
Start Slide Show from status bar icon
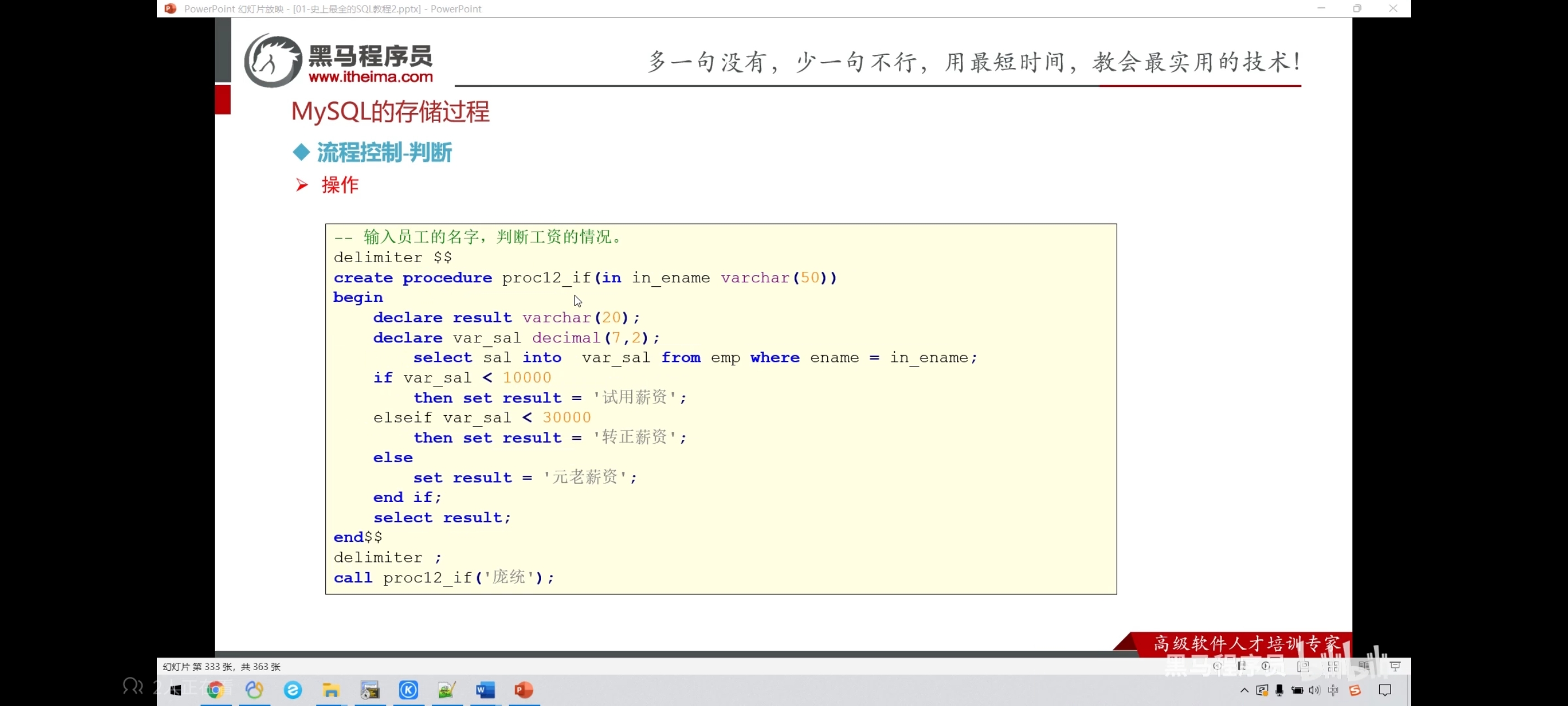tap(1395, 666)
